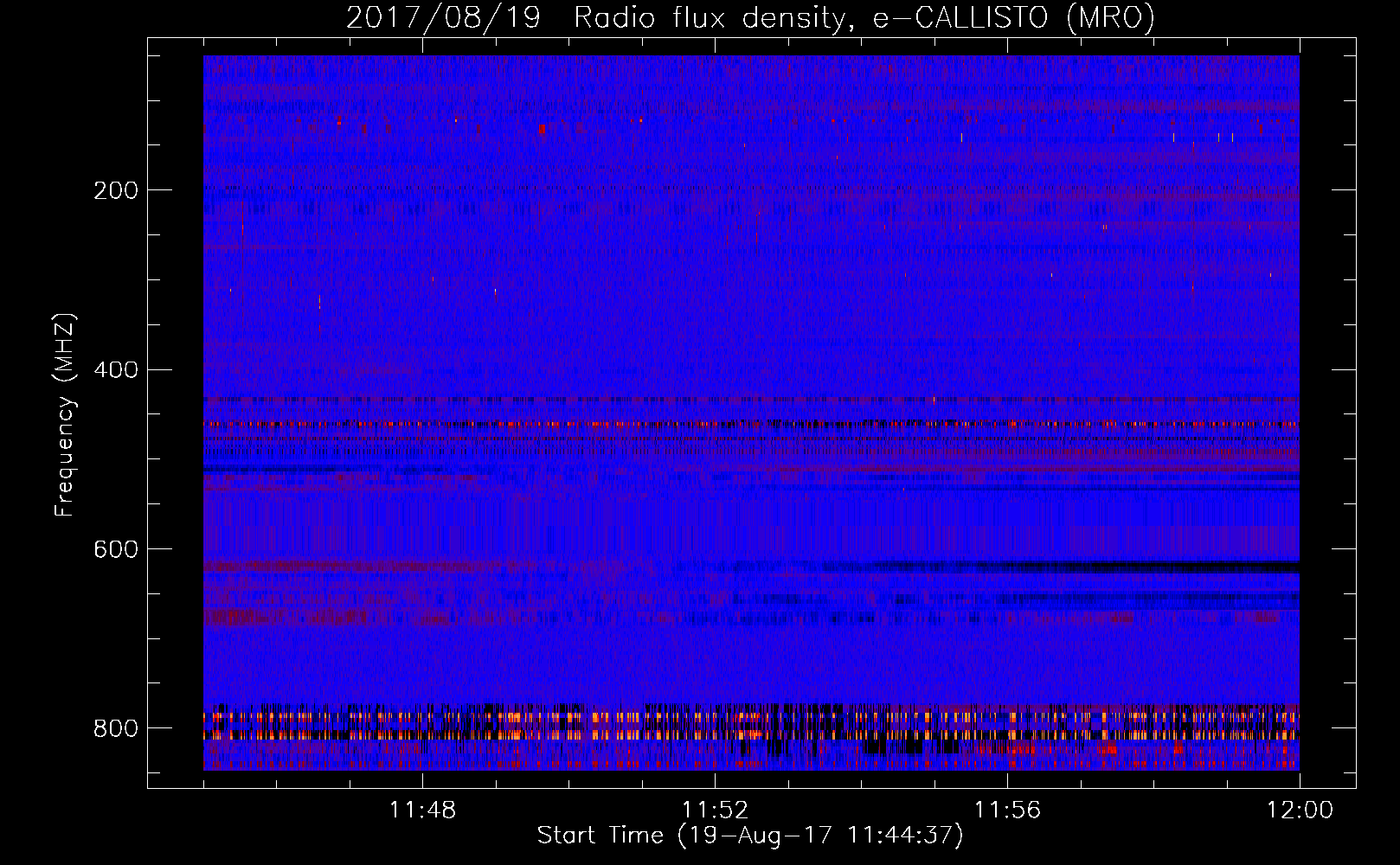Image resolution: width=1400 pixels, height=865 pixels.
Task: Click the 'Frequency (MHZ)' axis label
Action: pyautogui.click(x=66, y=415)
